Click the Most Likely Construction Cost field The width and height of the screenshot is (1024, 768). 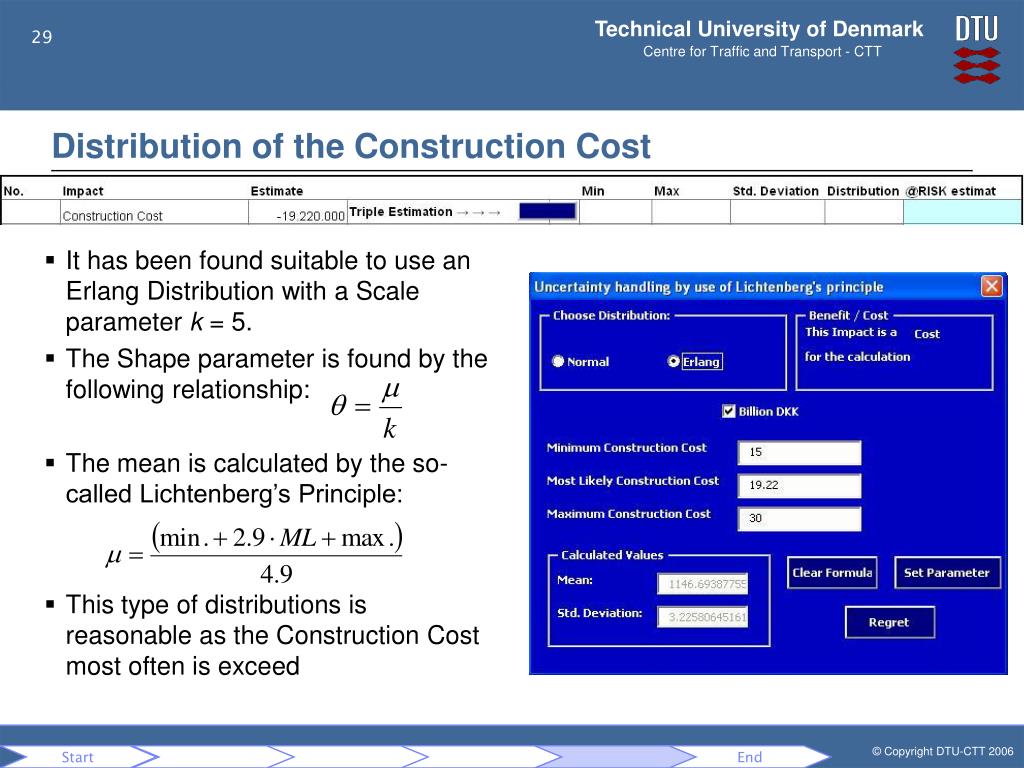[x=799, y=485]
